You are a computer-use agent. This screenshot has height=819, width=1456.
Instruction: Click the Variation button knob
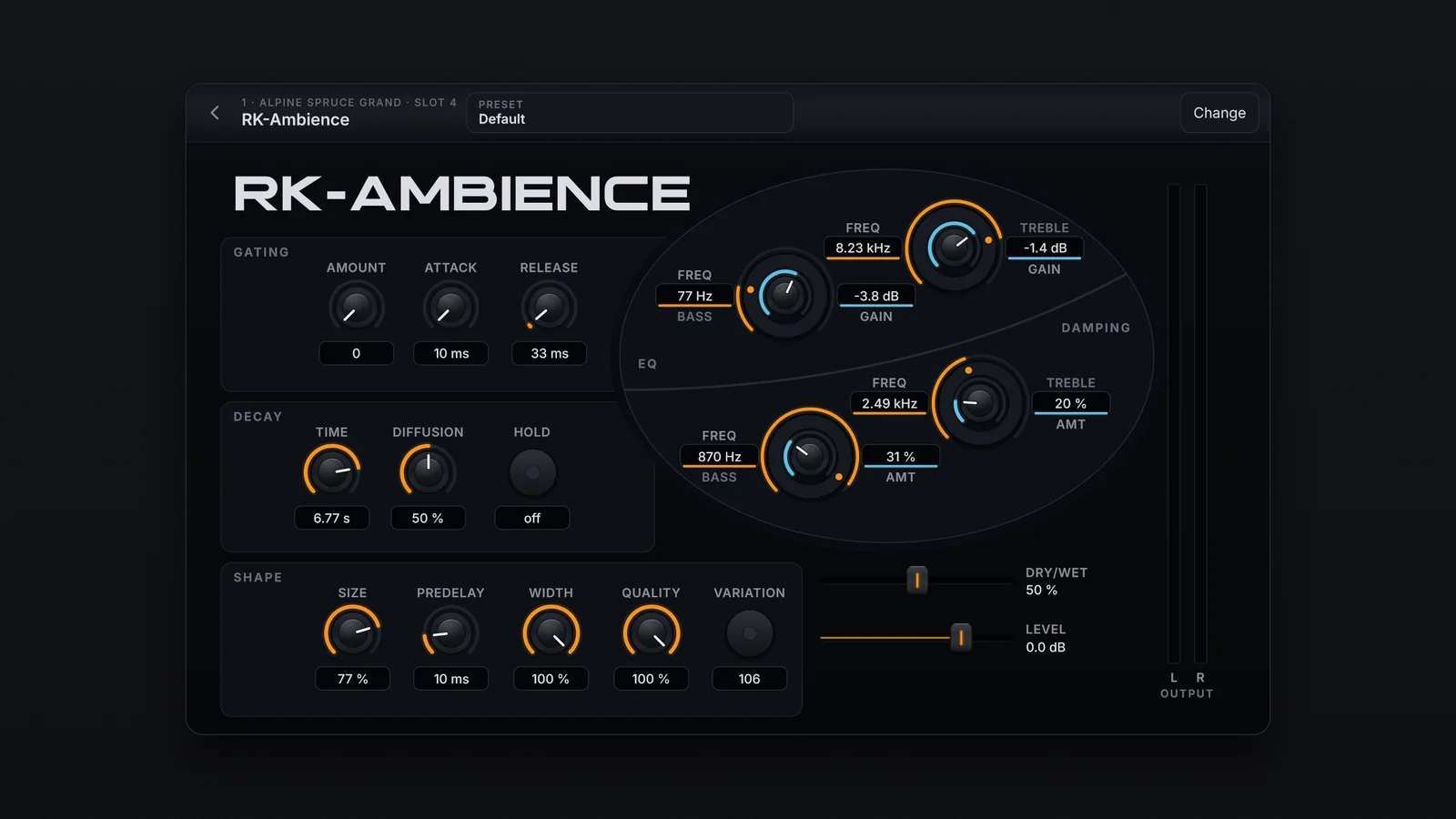coord(749,632)
